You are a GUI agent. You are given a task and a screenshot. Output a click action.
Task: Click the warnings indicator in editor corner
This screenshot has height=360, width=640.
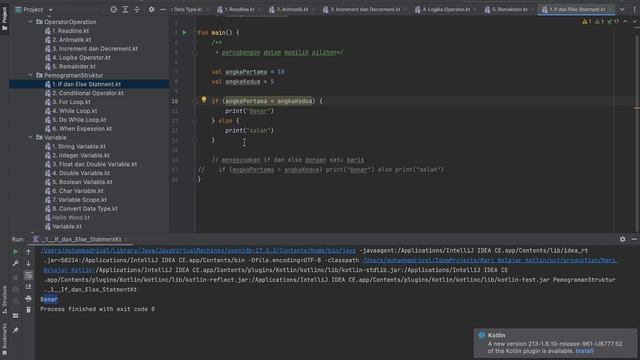click(600, 21)
